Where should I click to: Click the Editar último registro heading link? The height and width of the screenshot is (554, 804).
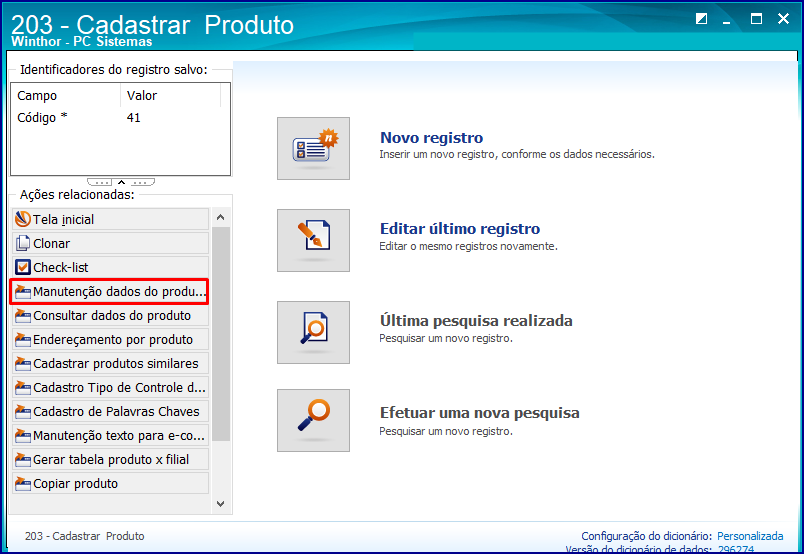point(460,229)
